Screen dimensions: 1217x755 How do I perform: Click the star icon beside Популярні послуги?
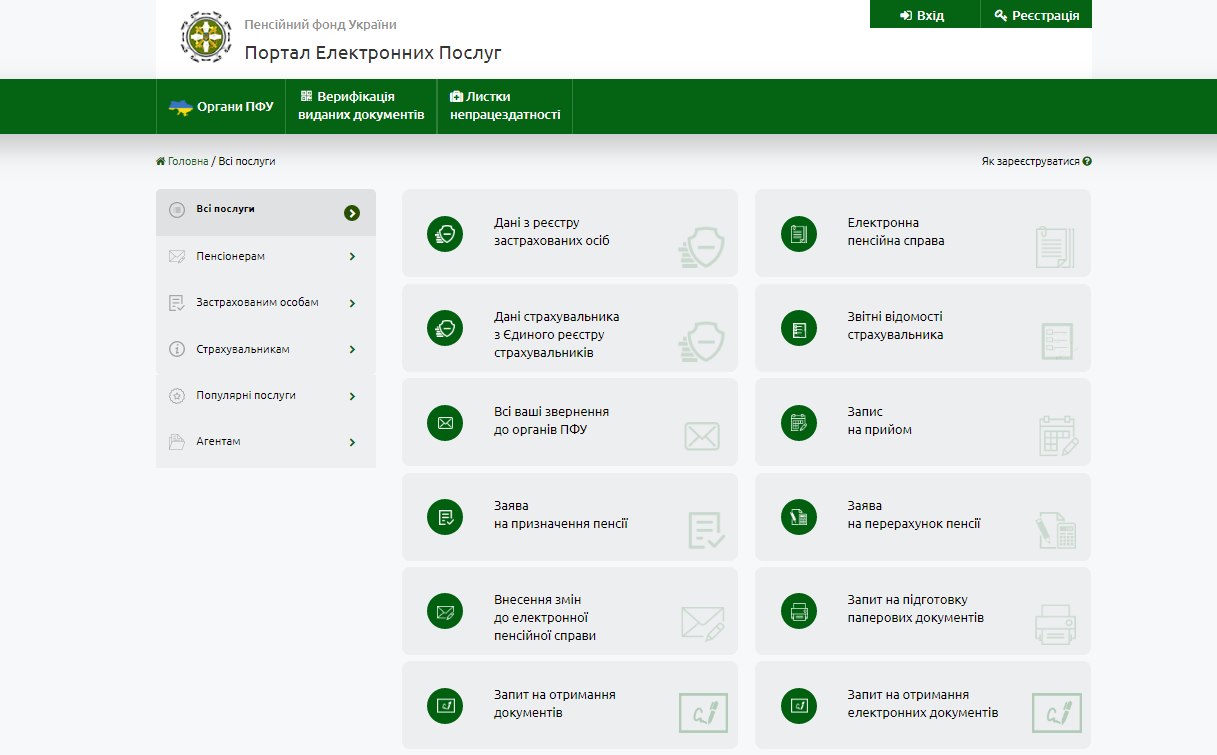click(x=177, y=396)
